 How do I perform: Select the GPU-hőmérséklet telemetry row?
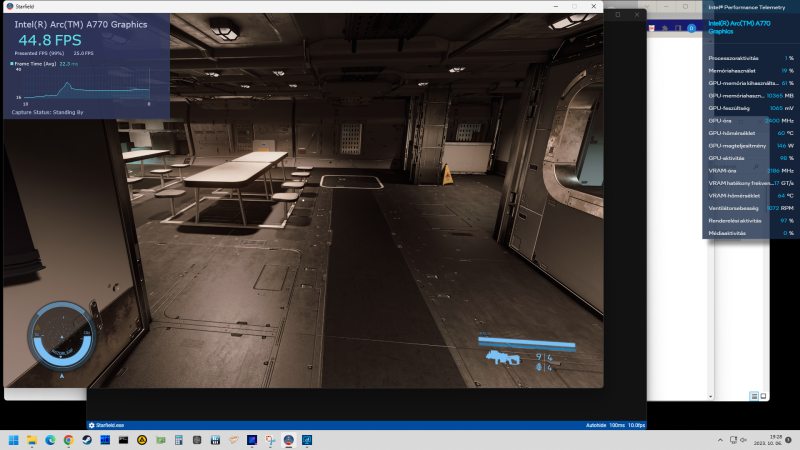pos(751,133)
